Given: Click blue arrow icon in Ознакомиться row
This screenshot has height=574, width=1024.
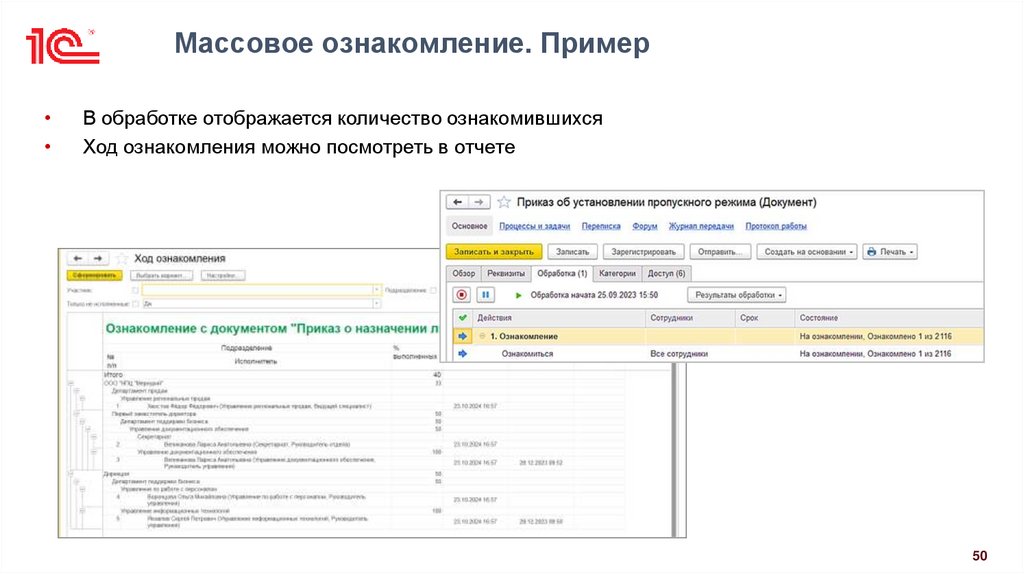Looking at the screenshot, I should pos(462,354).
